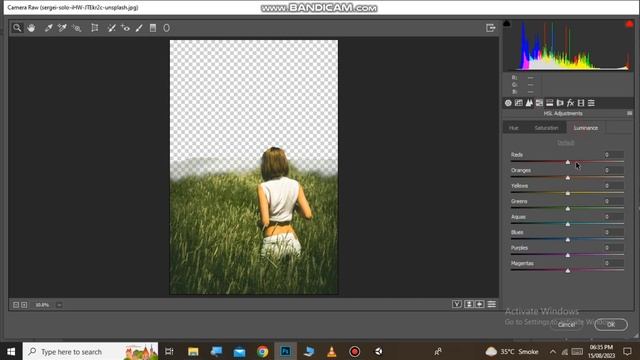Viewport: 640px width, 360px height.
Task: Open the Windows Start menu
Action: [x=11, y=351]
